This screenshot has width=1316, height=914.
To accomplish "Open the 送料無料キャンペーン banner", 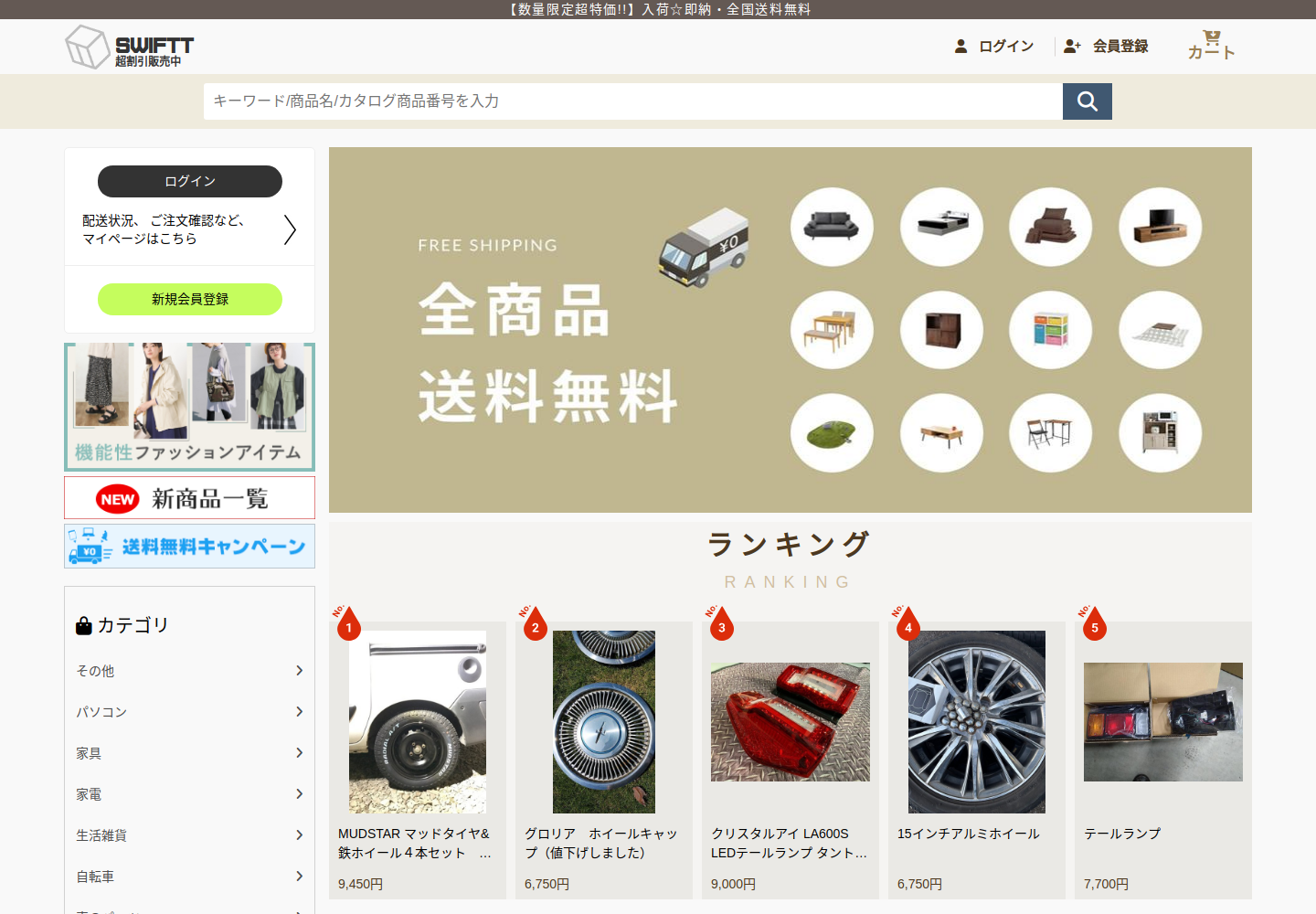I will tap(190, 547).
